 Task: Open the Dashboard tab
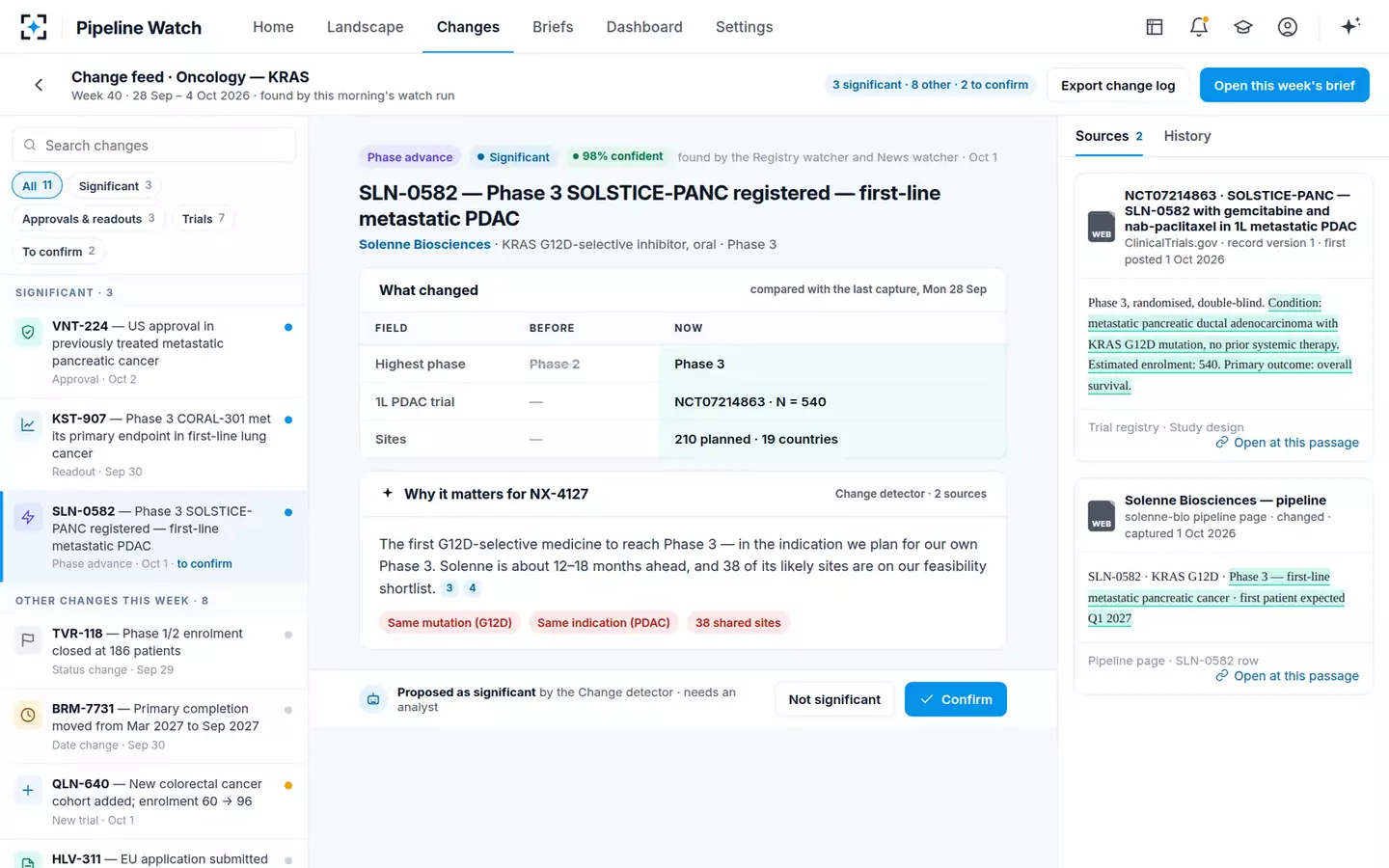tap(644, 27)
